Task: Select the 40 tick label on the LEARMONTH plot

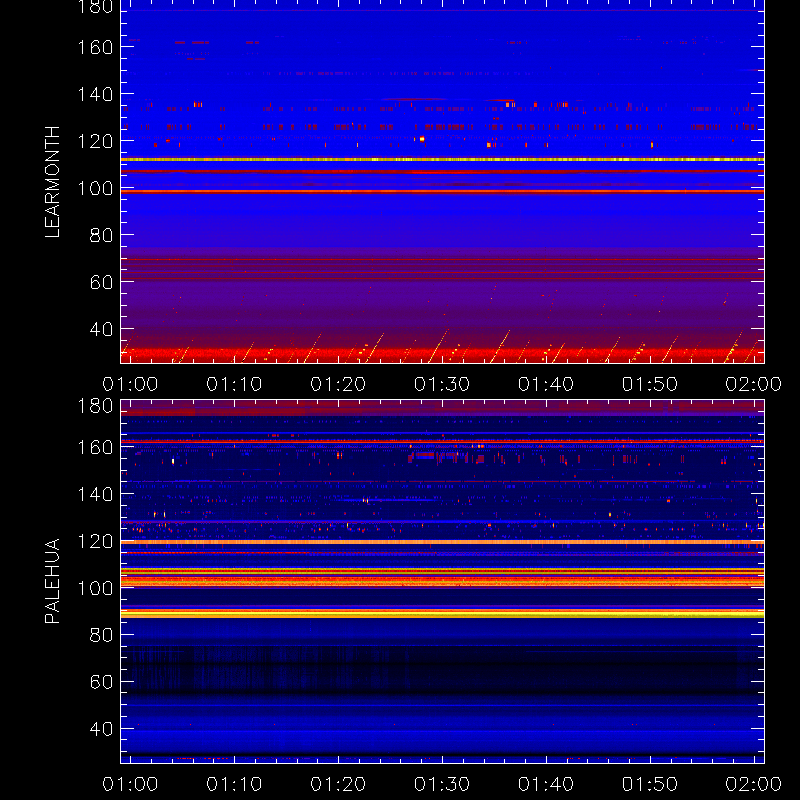Action: (x=102, y=330)
